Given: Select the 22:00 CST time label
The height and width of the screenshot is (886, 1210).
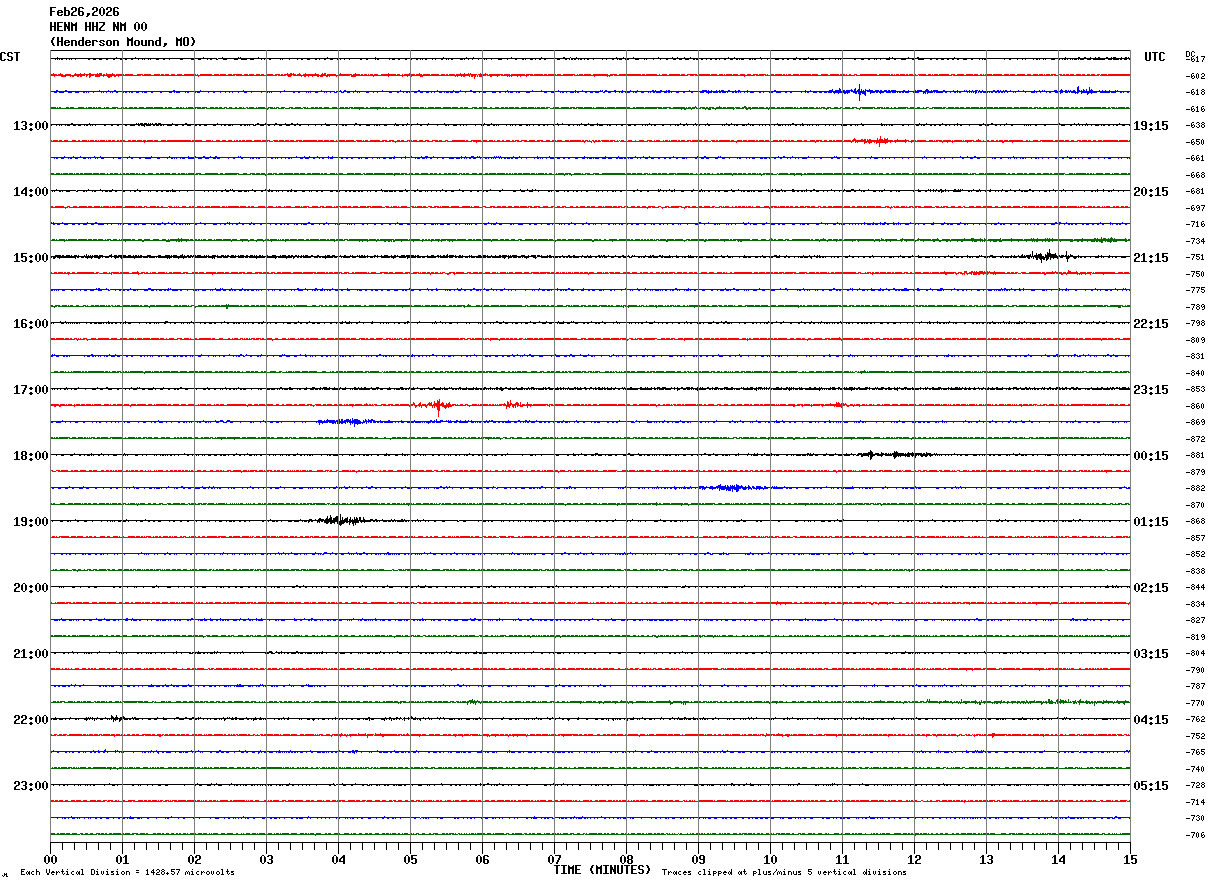Looking at the screenshot, I should 30,720.
